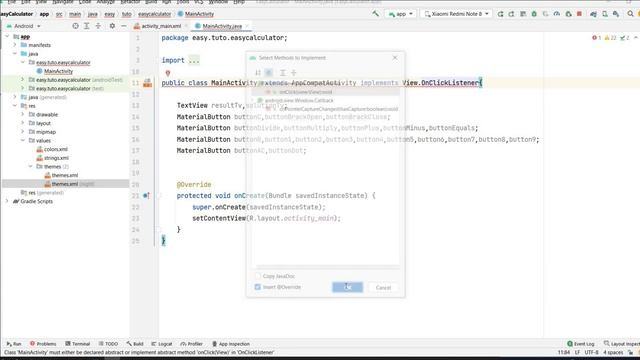Image resolution: width=640 pixels, height=360 pixels.
Task: Click the Device Manager phone icon
Action: 604,14
